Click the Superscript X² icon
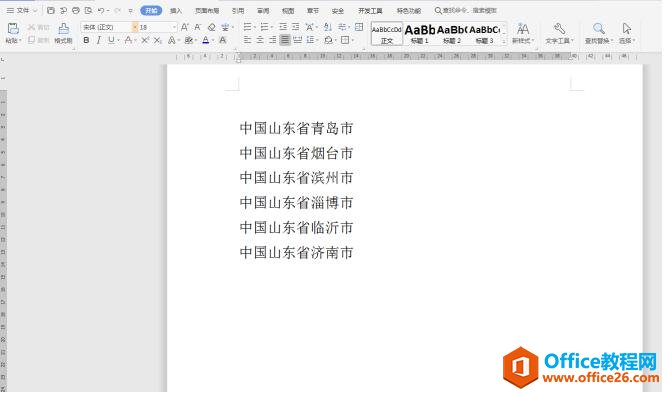The image size is (666, 395). (145, 40)
